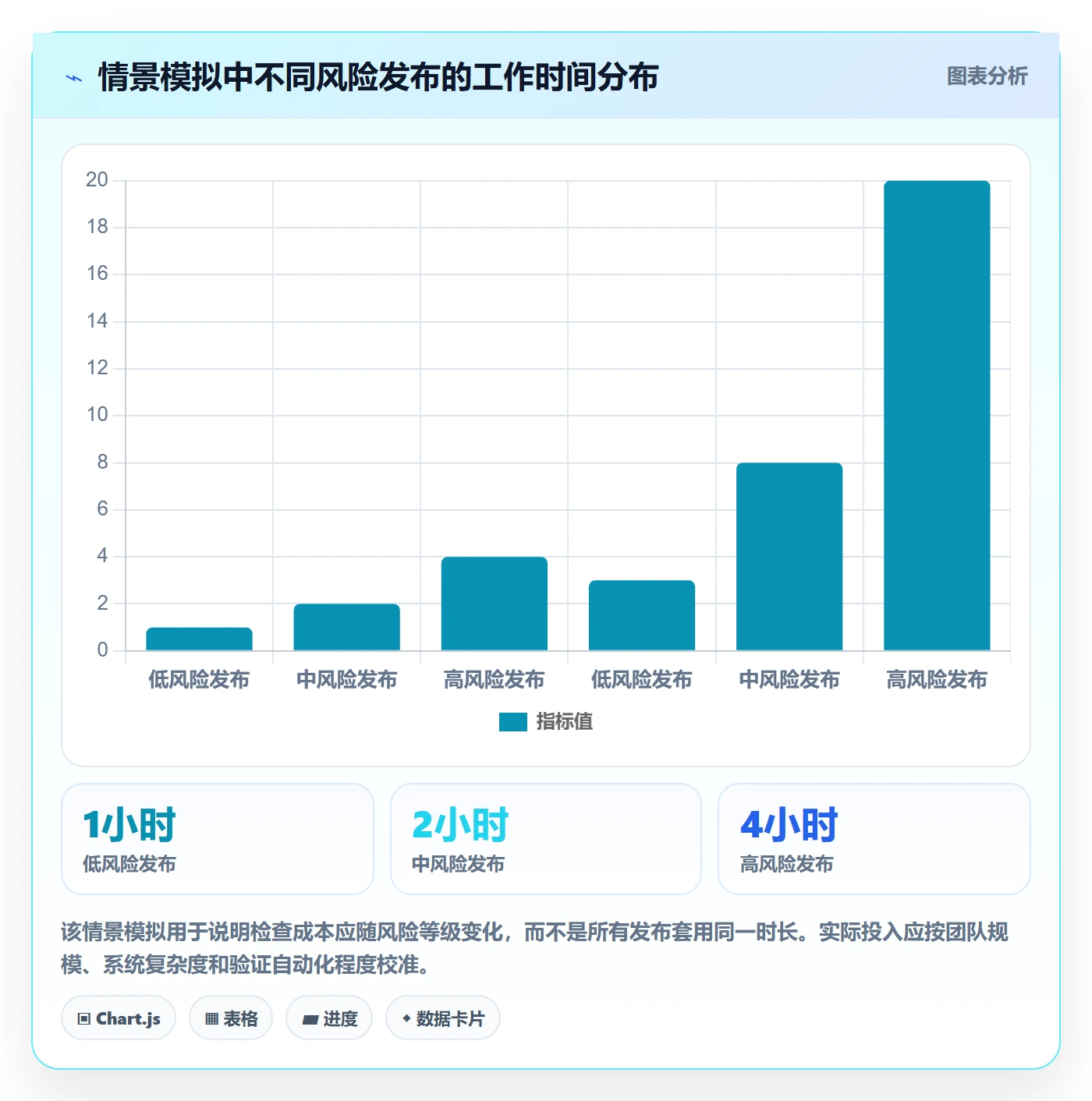Click the 图表分析 label in header
1092x1101 pixels.
coord(987,76)
